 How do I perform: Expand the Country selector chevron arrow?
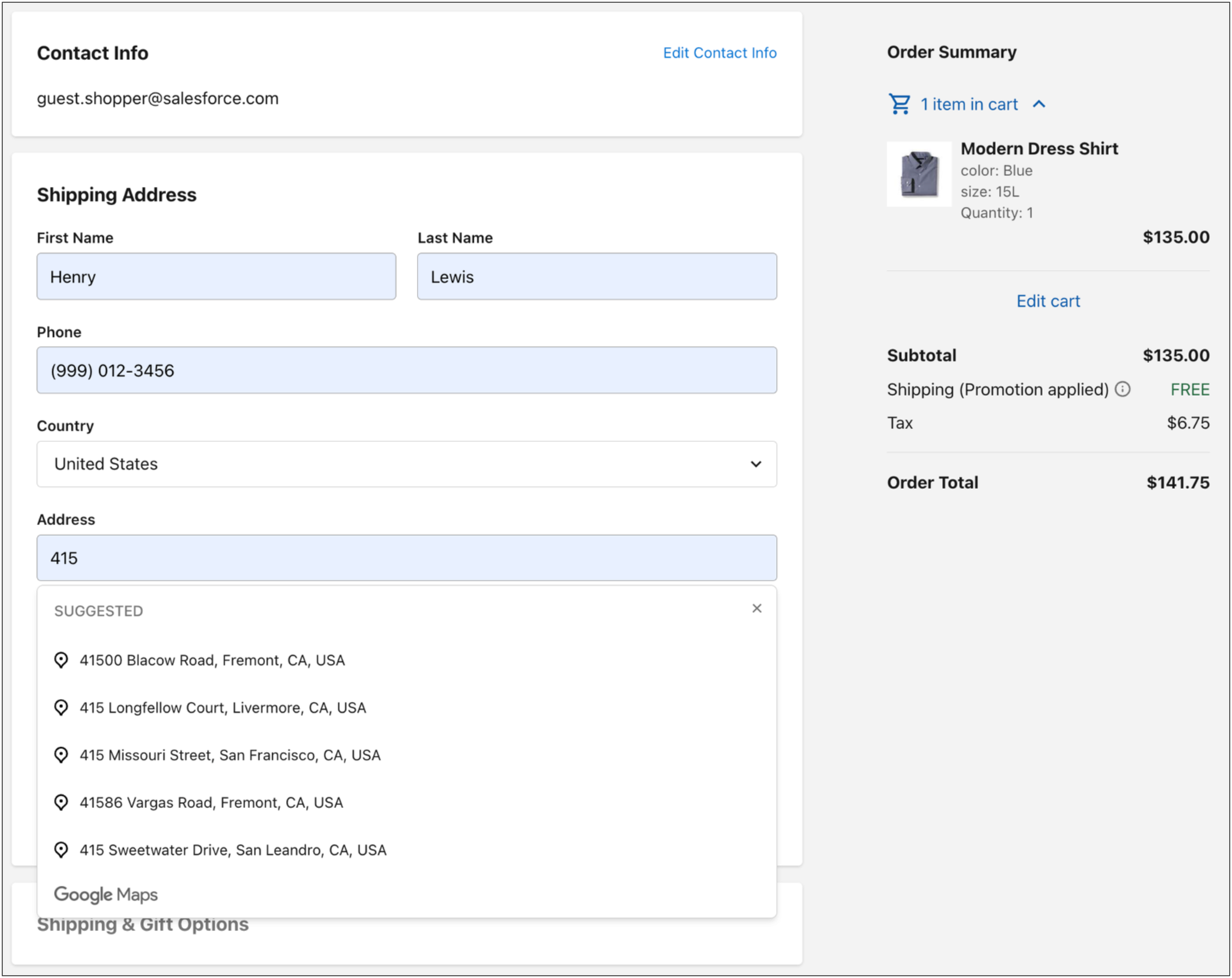[x=756, y=464]
